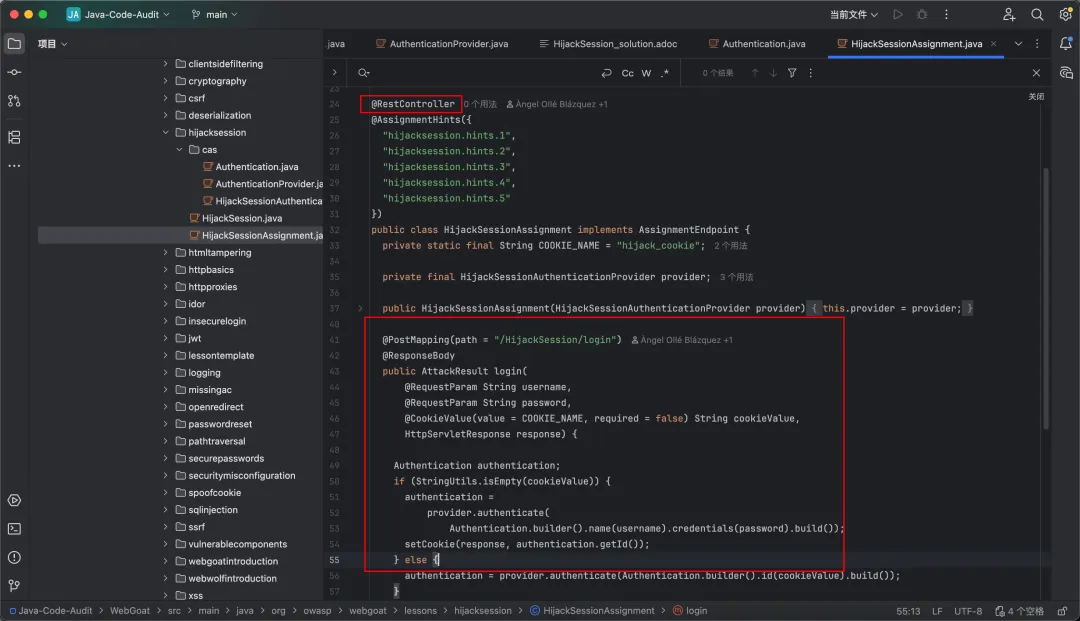Open the Git tool window icon
Screen dimensions: 1080x621
pos(14,586)
